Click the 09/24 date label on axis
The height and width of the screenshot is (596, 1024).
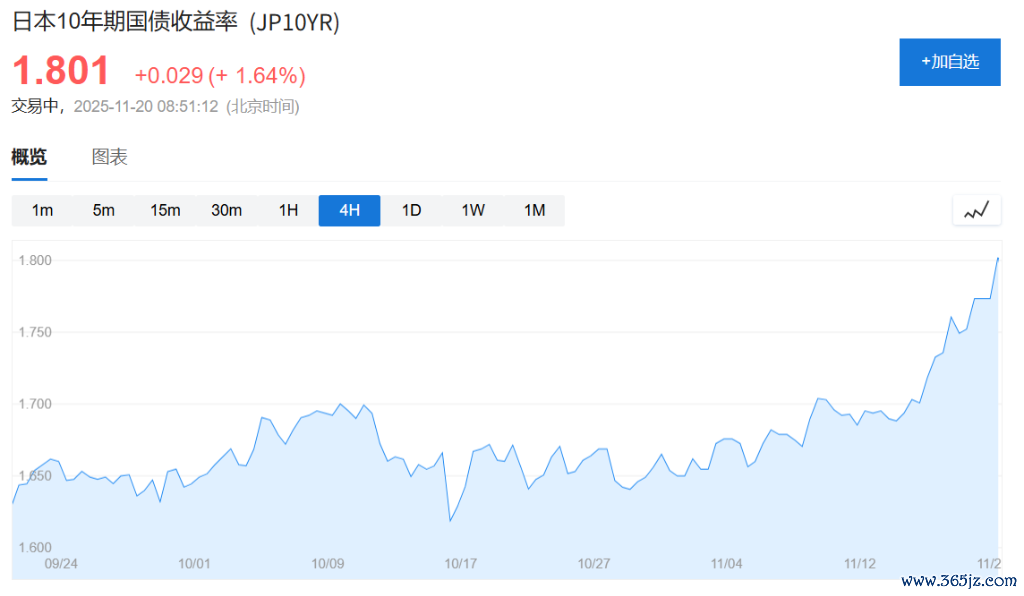[x=61, y=564]
